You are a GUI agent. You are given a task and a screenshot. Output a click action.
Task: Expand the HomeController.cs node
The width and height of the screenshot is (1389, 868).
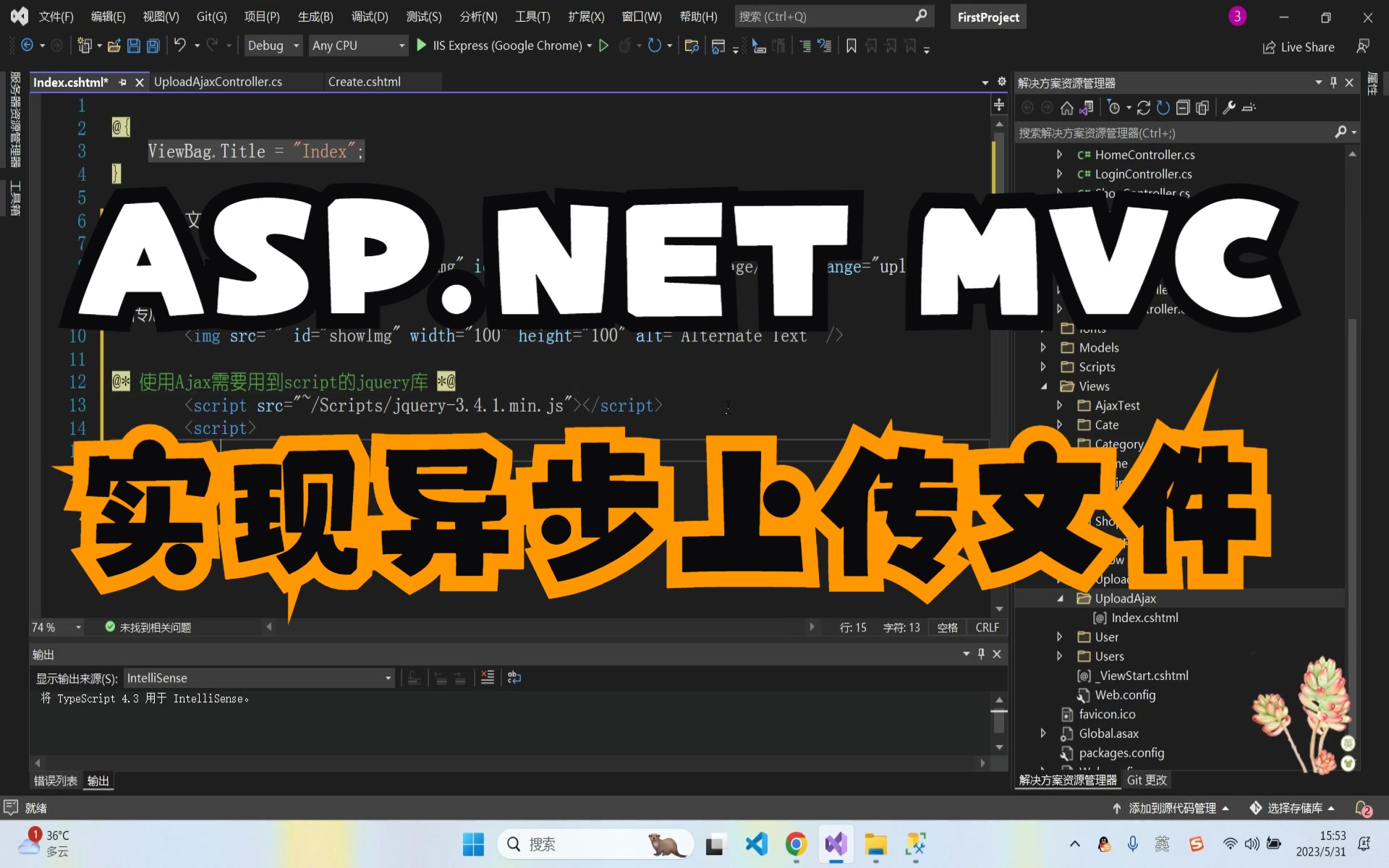[x=1059, y=154]
